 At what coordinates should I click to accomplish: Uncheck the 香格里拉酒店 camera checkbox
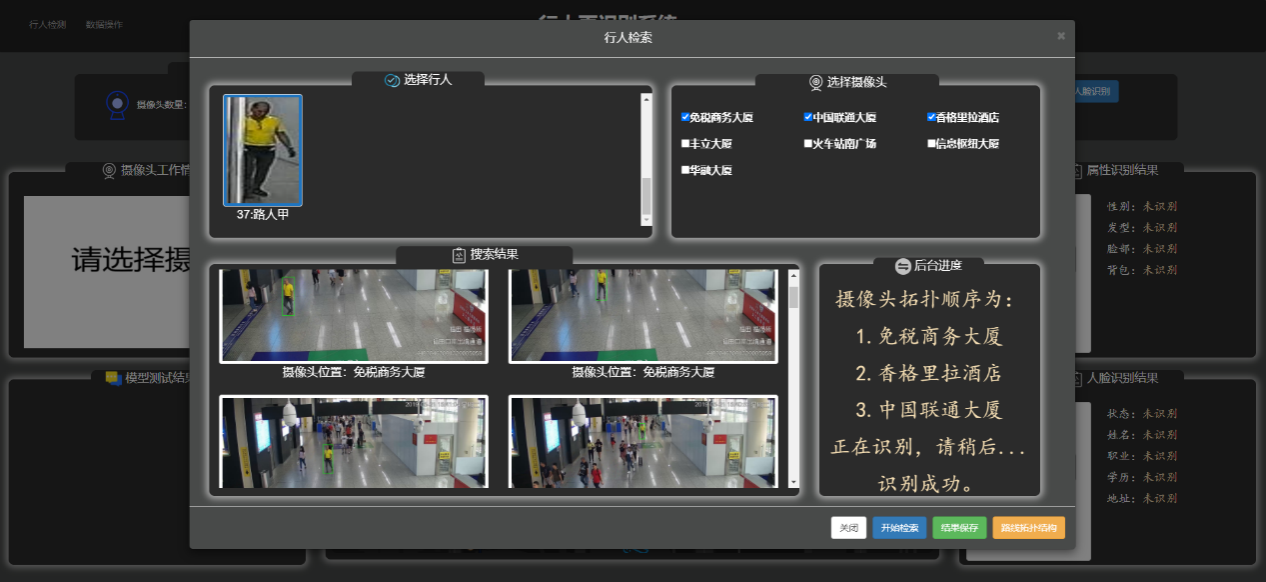point(931,117)
